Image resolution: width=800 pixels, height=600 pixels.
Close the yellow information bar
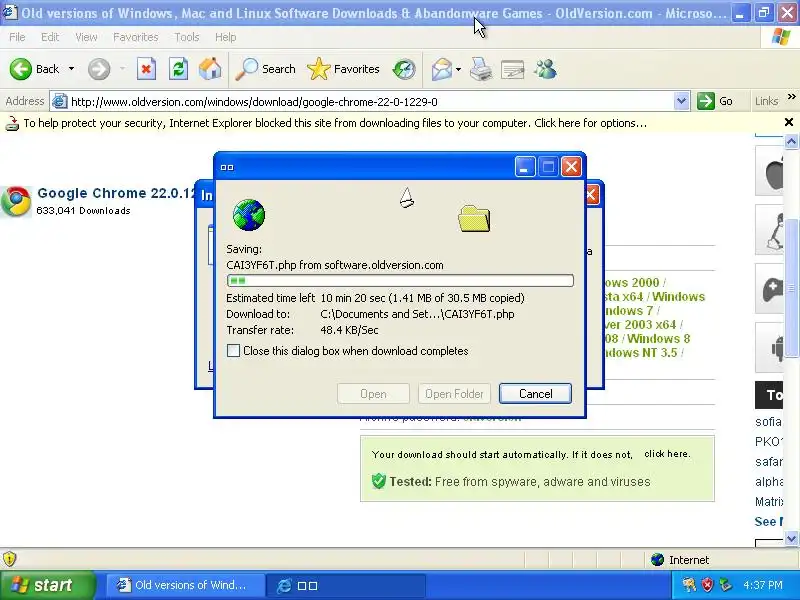point(789,122)
